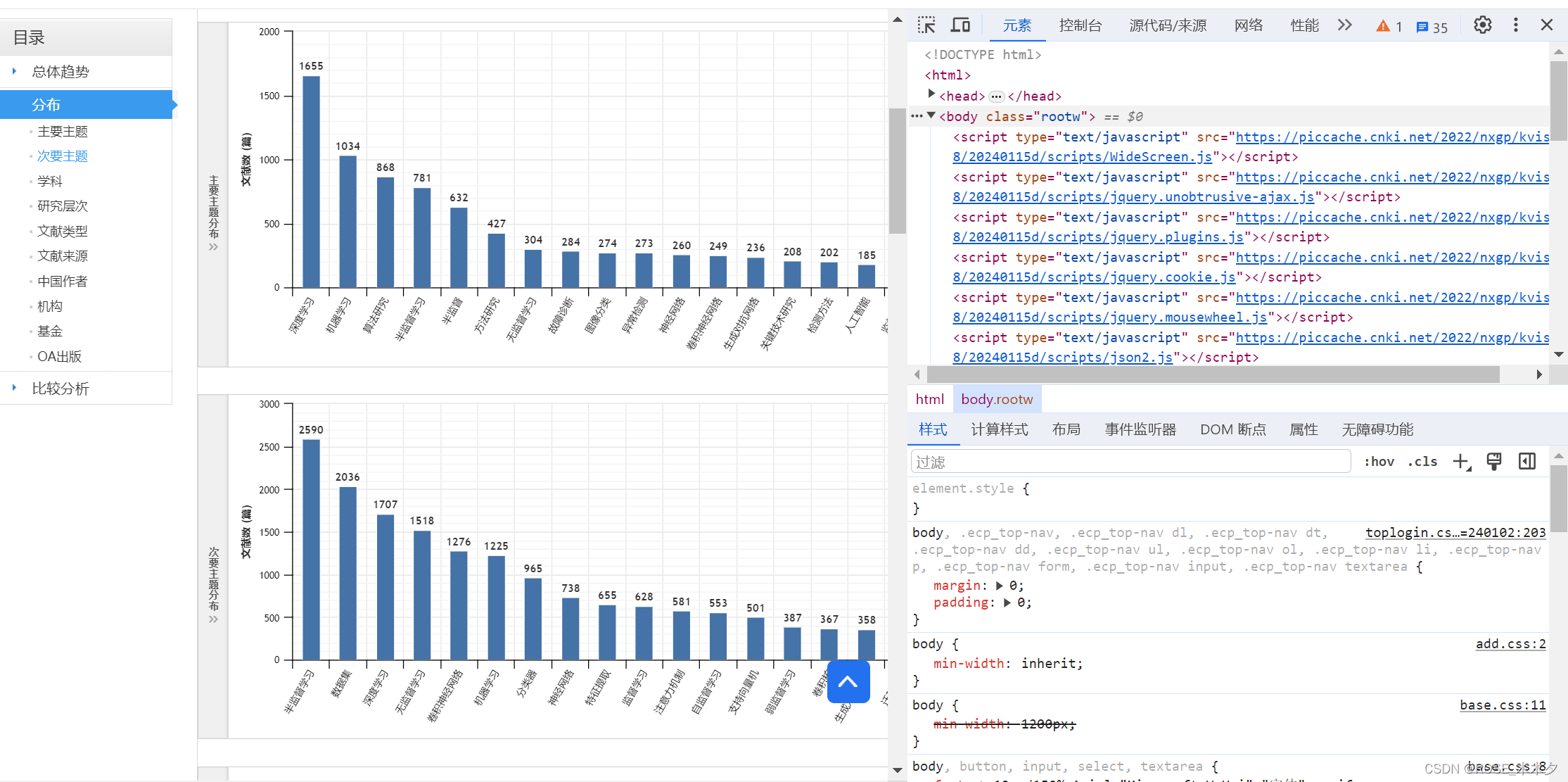The width and height of the screenshot is (1568, 782).
Task: Activate the inspect element picker icon
Action: coord(926,25)
